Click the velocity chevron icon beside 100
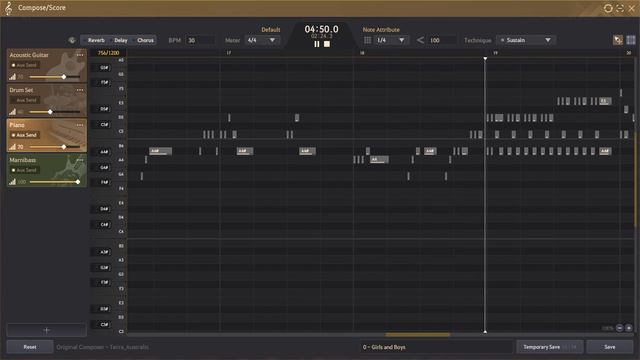 click(x=420, y=40)
